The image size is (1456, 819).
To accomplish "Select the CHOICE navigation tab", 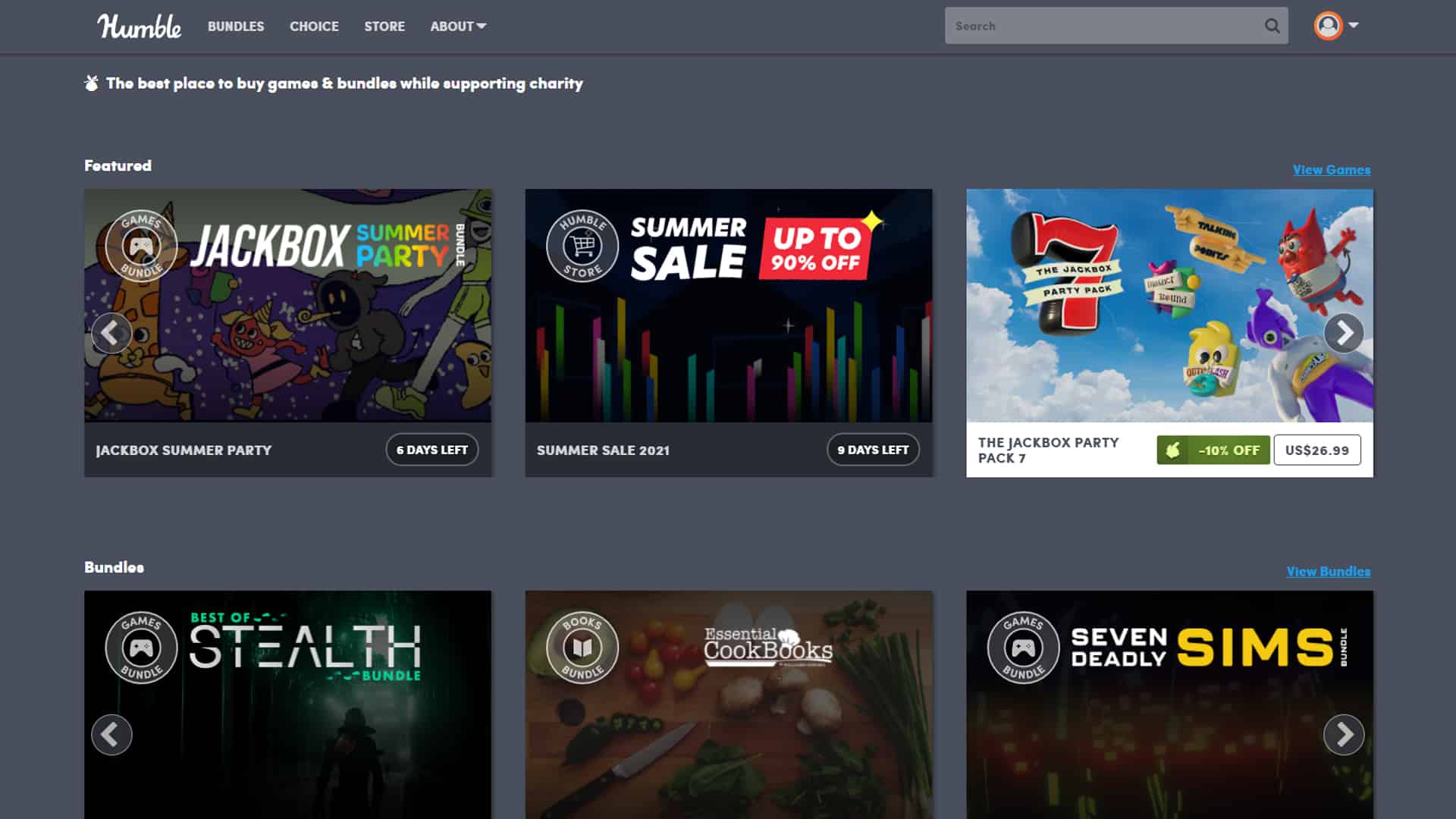I will [314, 26].
